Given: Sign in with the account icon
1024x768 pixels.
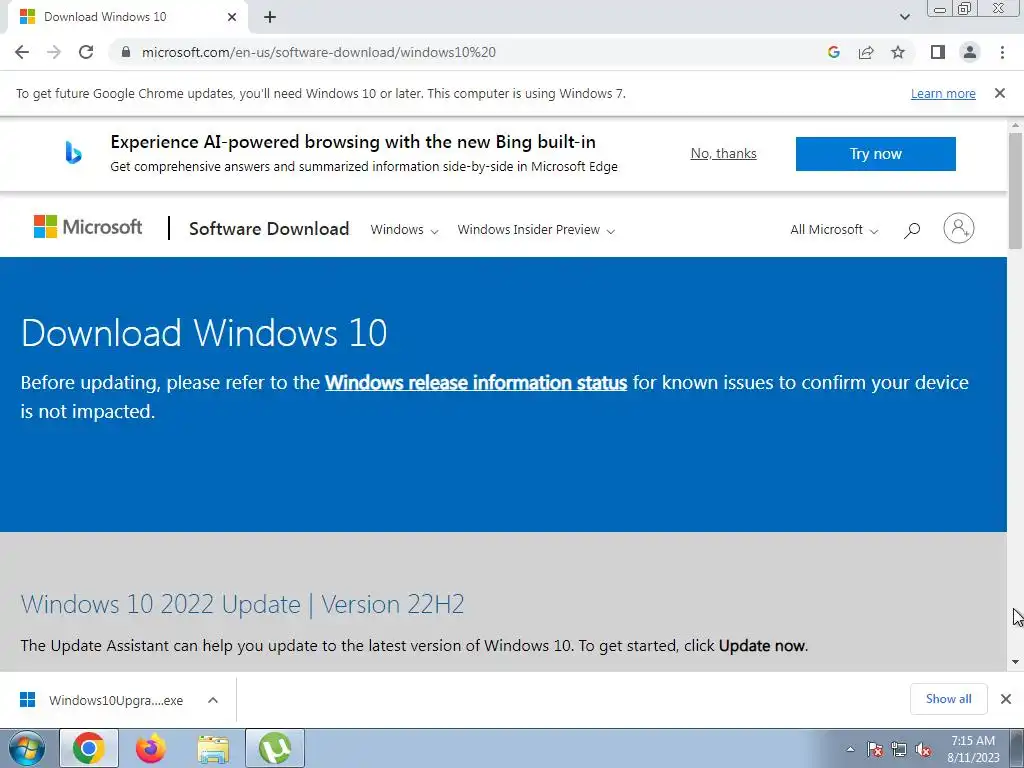Looking at the screenshot, I should point(959,228).
